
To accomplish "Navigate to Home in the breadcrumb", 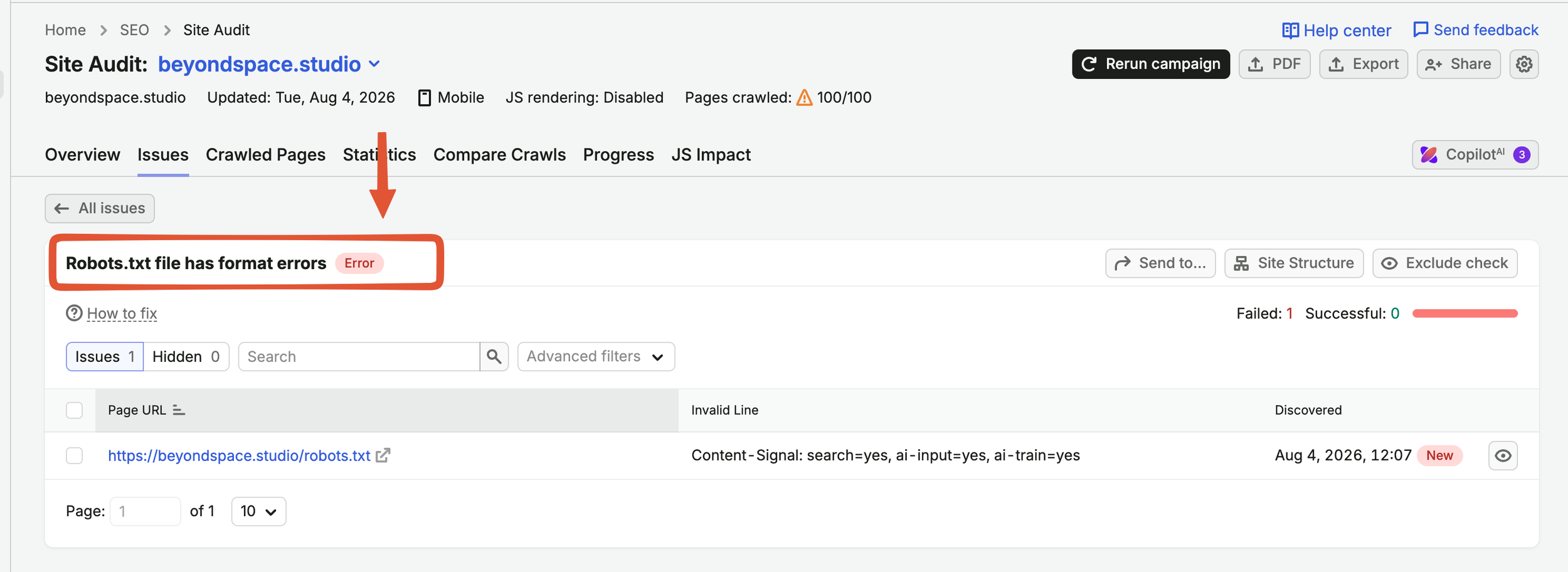I will point(65,30).
